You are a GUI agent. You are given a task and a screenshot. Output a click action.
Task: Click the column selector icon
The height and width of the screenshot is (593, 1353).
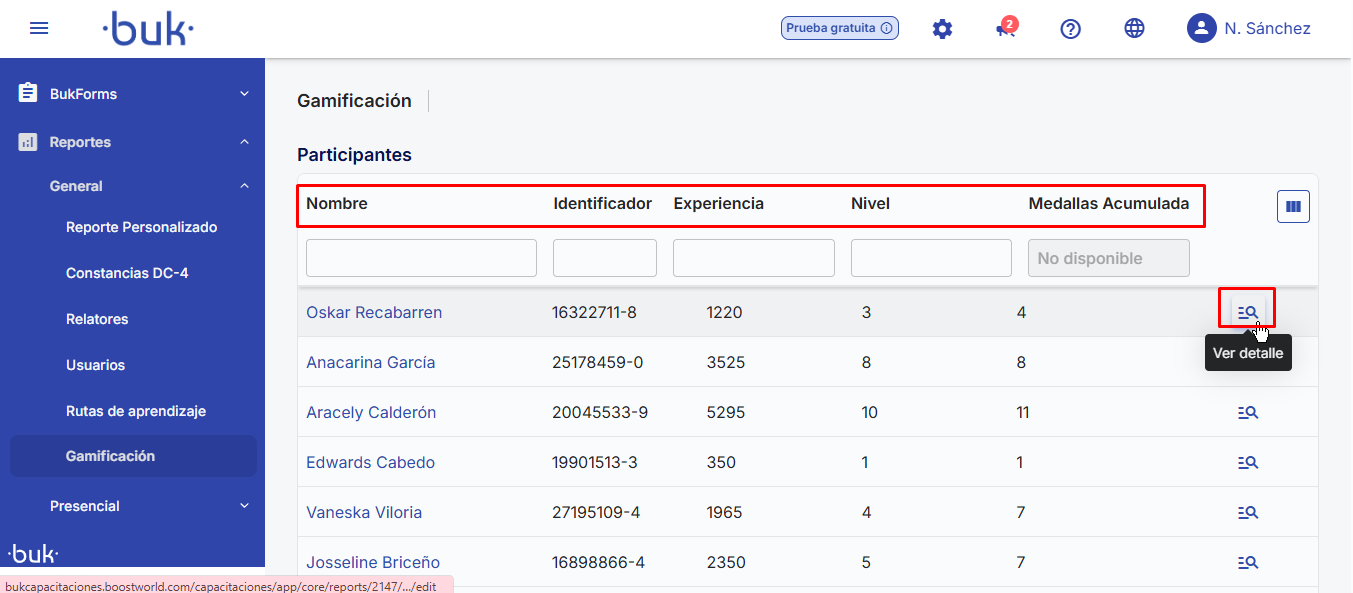coord(1293,207)
